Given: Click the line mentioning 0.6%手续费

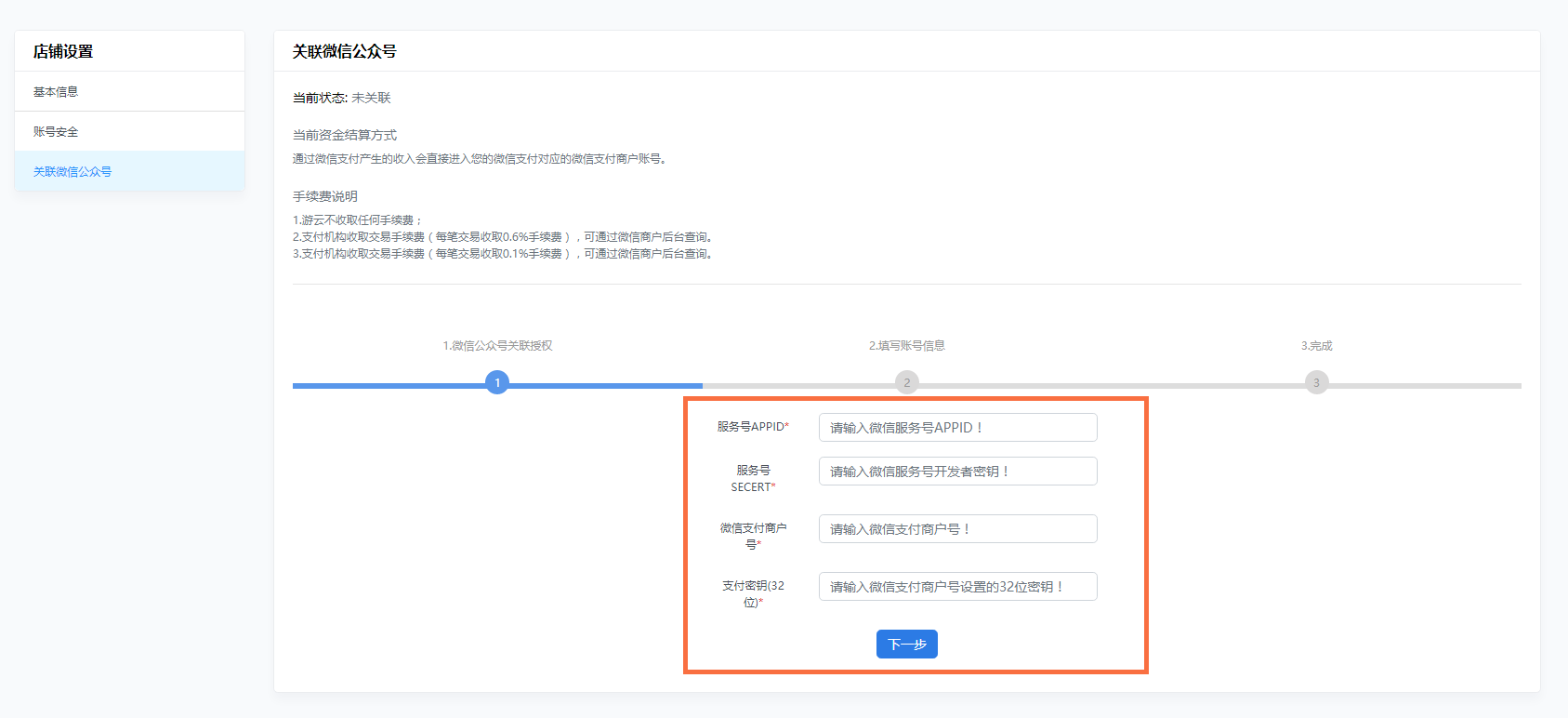Looking at the screenshot, I should click(504, 237).
